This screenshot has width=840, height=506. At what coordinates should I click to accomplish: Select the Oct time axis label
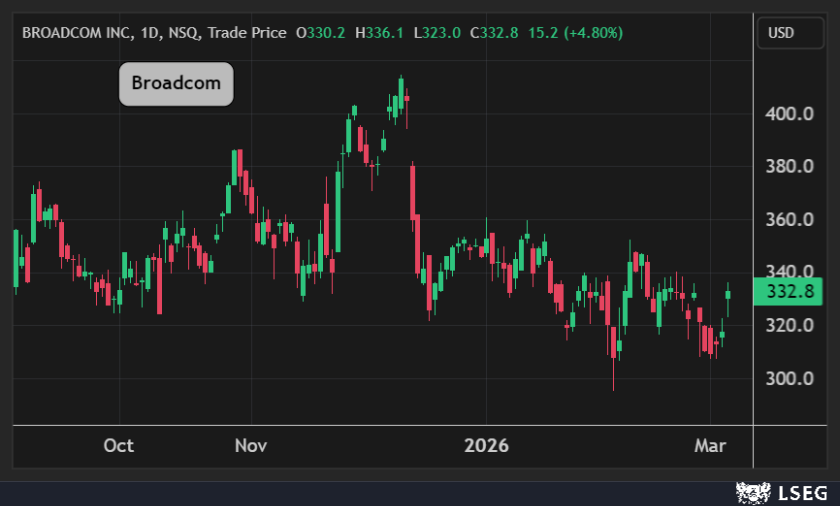[119, 445]
